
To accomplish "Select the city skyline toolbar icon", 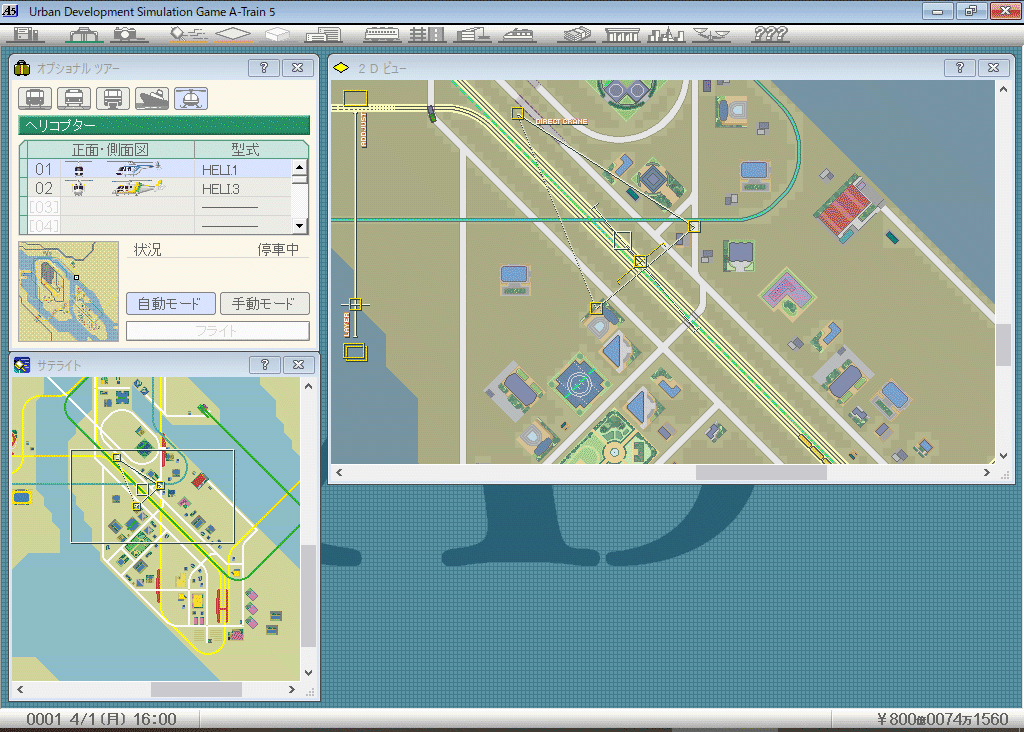I will pyautogui.click(x=665, y=35).
